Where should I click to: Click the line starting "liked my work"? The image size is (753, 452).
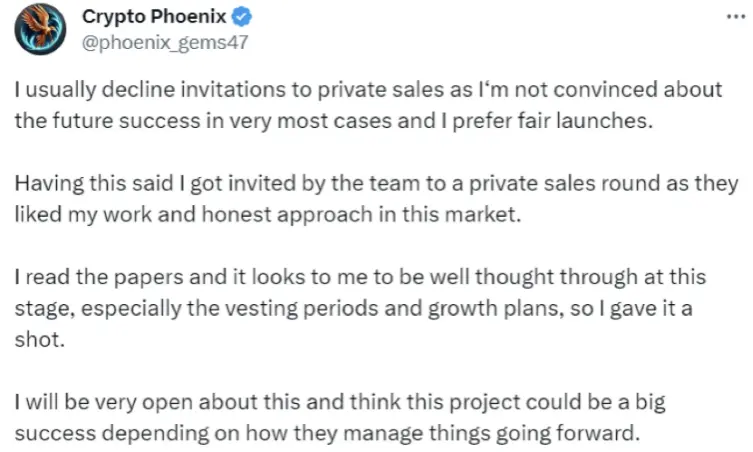[x=267, y=215]
